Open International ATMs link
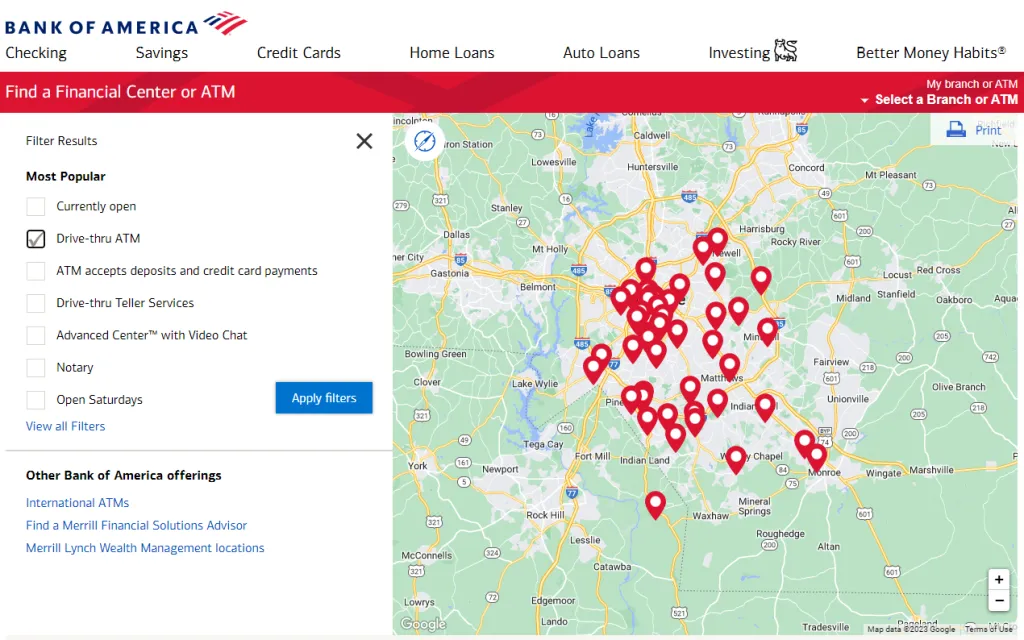1024x640 pixels. pyautogui.click(x=77, y=503)
